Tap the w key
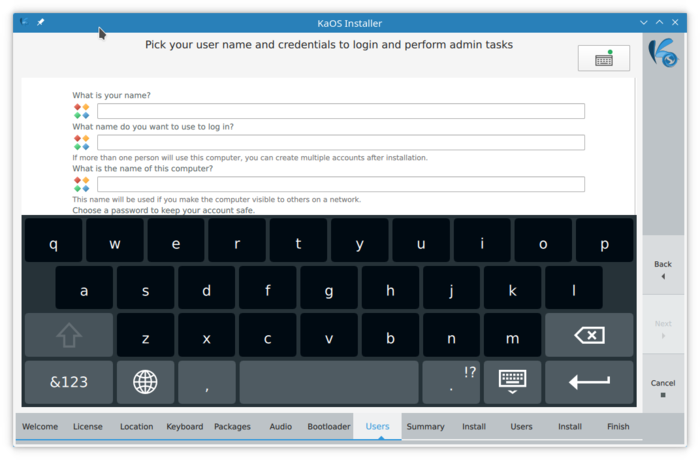This screenshot has height=460, width=700. (115, 241)
